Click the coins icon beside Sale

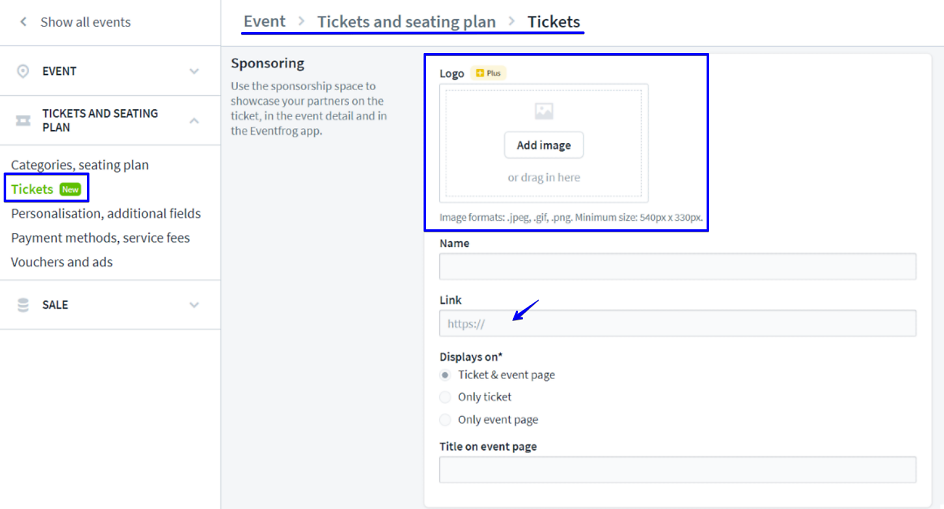pyautogui.click(x=23, y=305)
